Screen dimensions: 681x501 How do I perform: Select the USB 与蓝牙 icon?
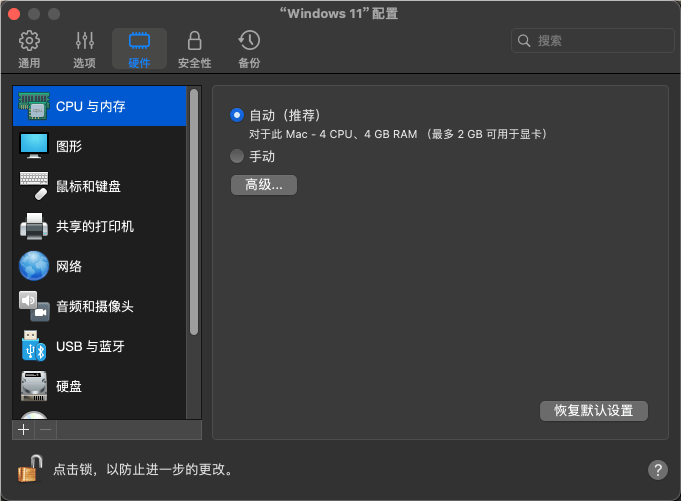[x=34, y=346]
